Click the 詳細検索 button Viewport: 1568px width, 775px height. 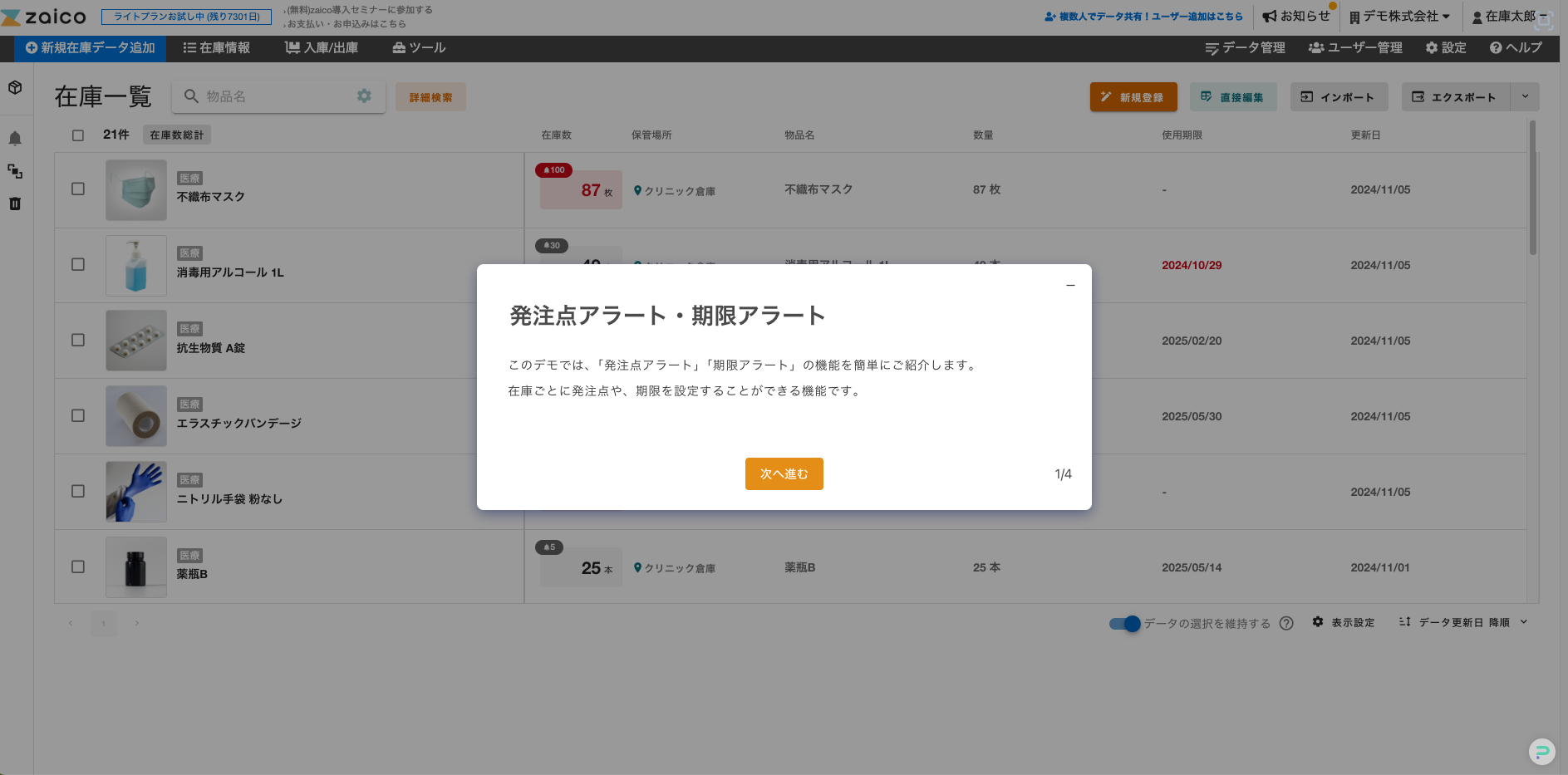[x=430, y=97]
